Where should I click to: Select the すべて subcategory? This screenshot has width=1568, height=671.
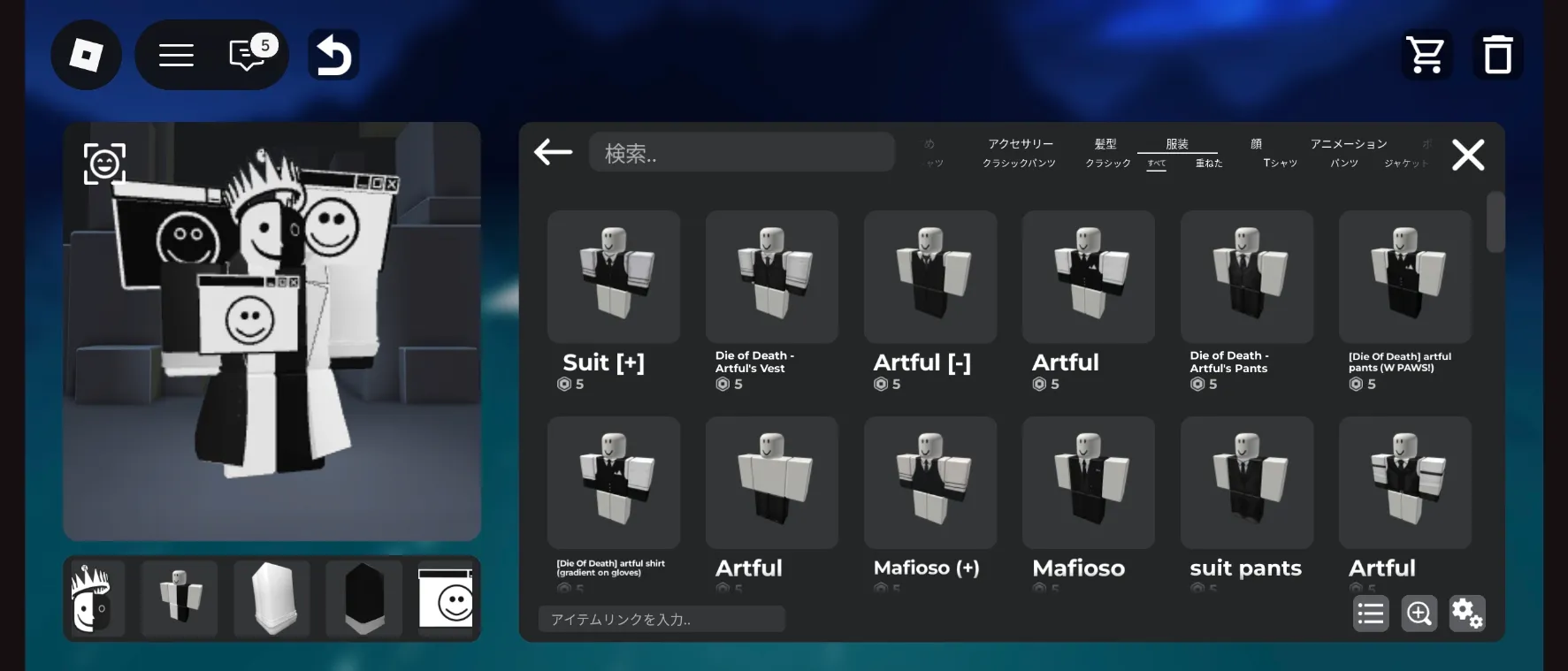coord(1157,164)
